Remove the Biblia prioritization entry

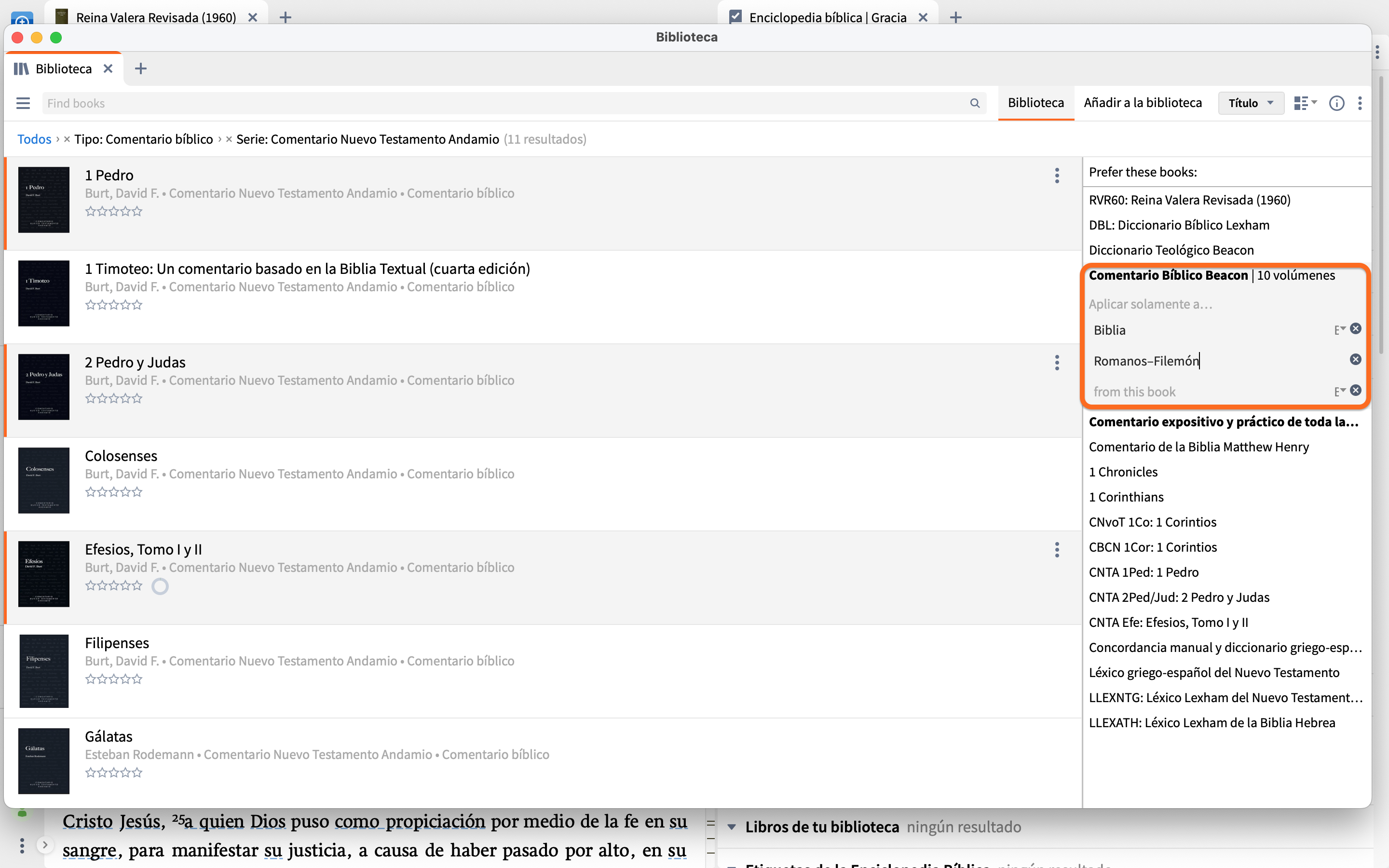coord(1356,328)
